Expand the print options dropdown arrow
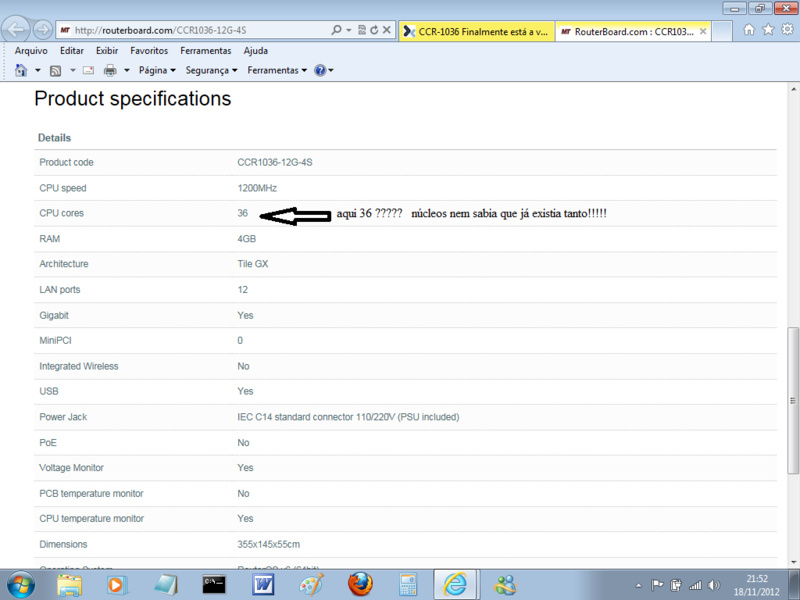The image size is (800, 600). click(127, 70)
